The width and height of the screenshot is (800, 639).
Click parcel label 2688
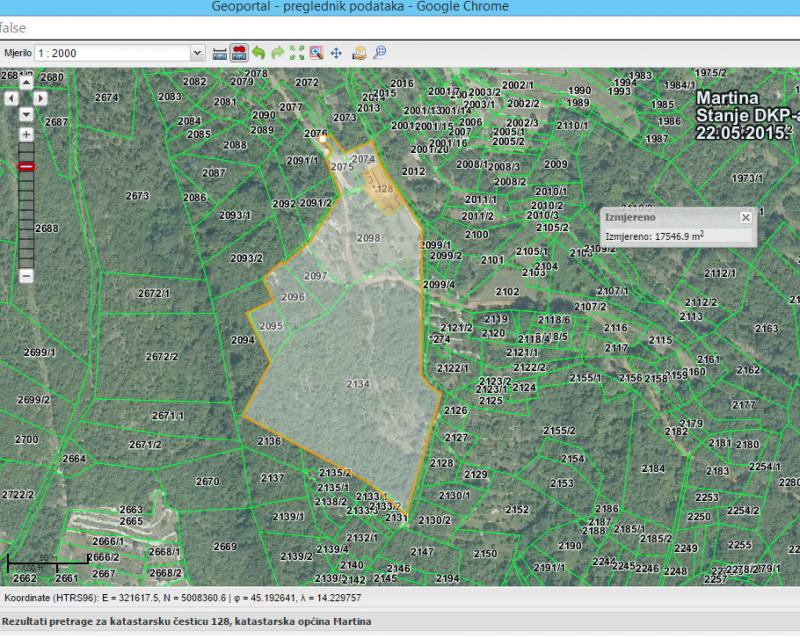click(46, 228)
